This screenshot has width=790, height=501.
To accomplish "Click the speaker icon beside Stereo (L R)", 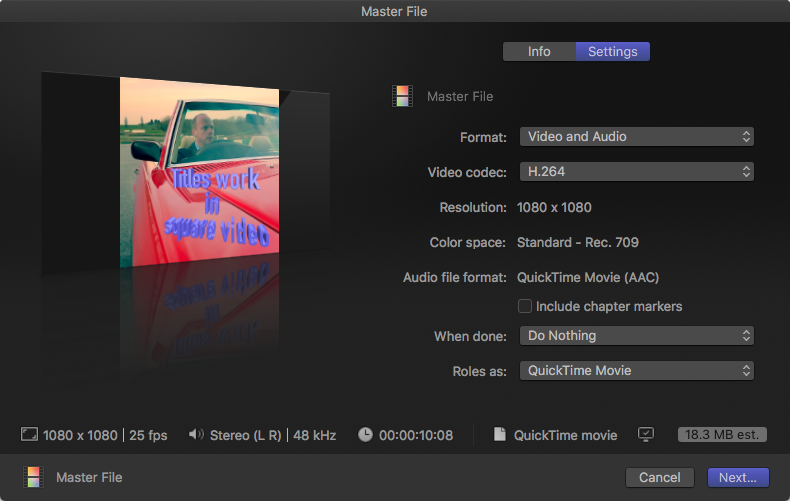I will pyautogui.click(x=196, y=434).
